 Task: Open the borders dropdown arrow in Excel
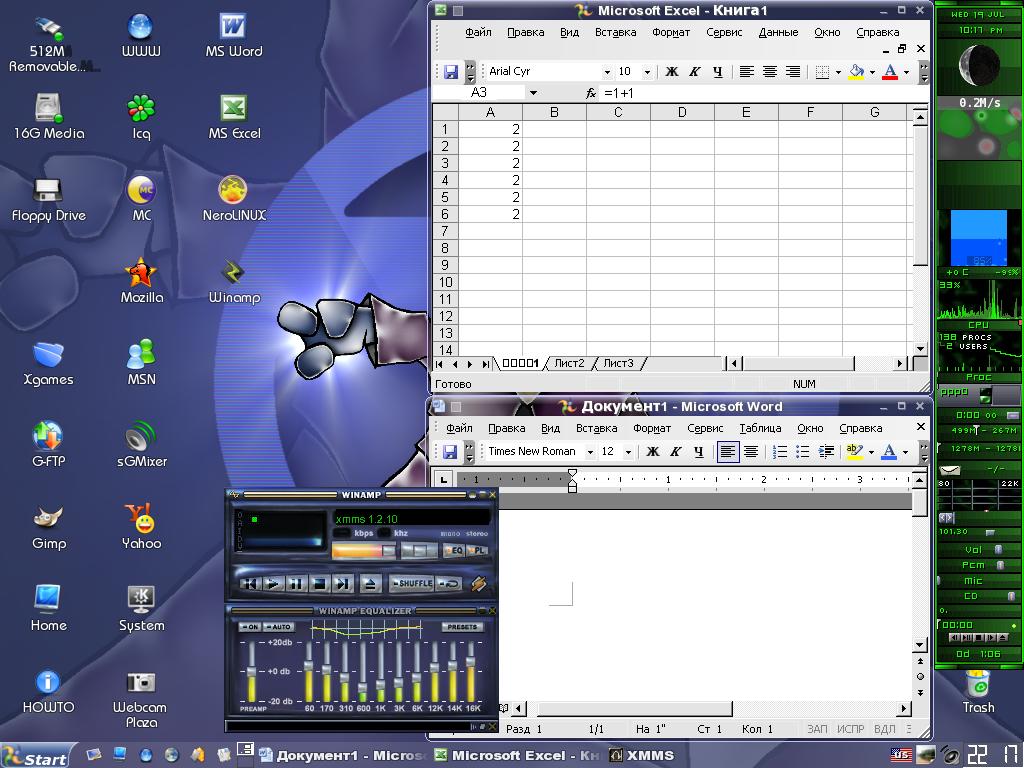pyautogui.click(x=839, y=72)
